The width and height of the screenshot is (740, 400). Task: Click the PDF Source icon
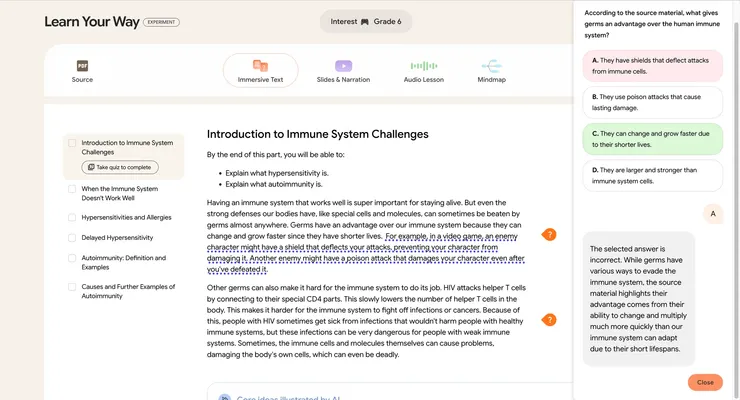click(82, 65)
